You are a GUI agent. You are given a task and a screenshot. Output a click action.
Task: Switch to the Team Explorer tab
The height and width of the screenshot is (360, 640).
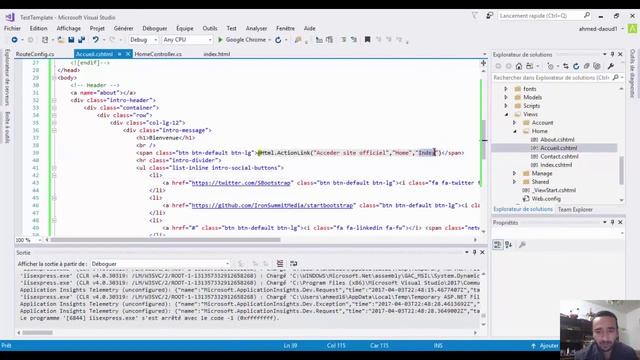(575, 209)
